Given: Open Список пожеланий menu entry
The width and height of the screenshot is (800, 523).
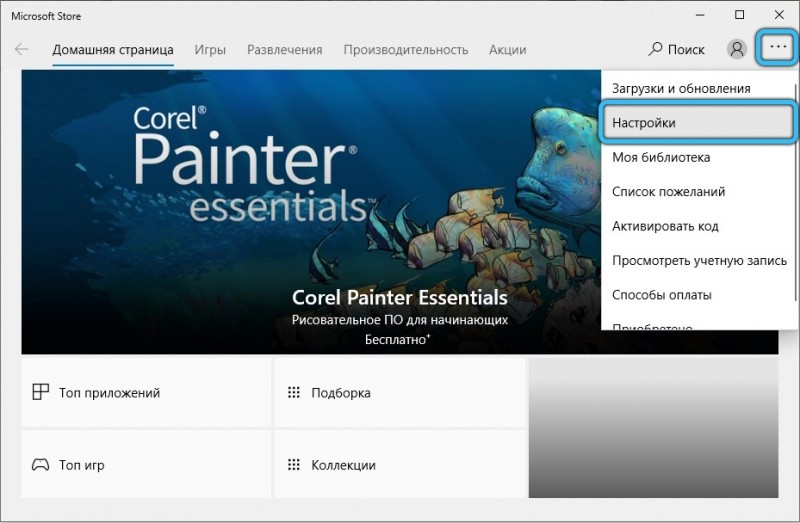Looking at the screenshot, I should tap(697, 191).
